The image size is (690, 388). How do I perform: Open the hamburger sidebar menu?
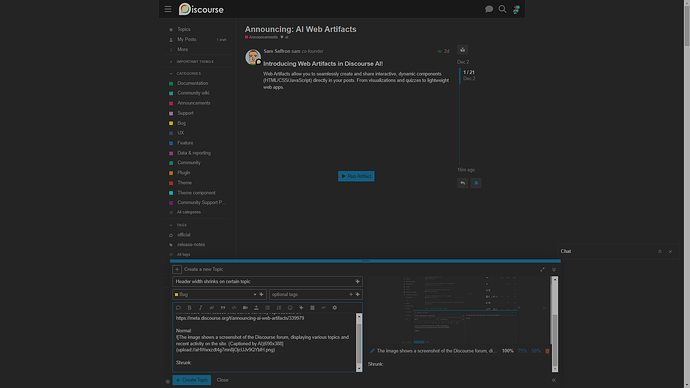[x=168, y=9]
